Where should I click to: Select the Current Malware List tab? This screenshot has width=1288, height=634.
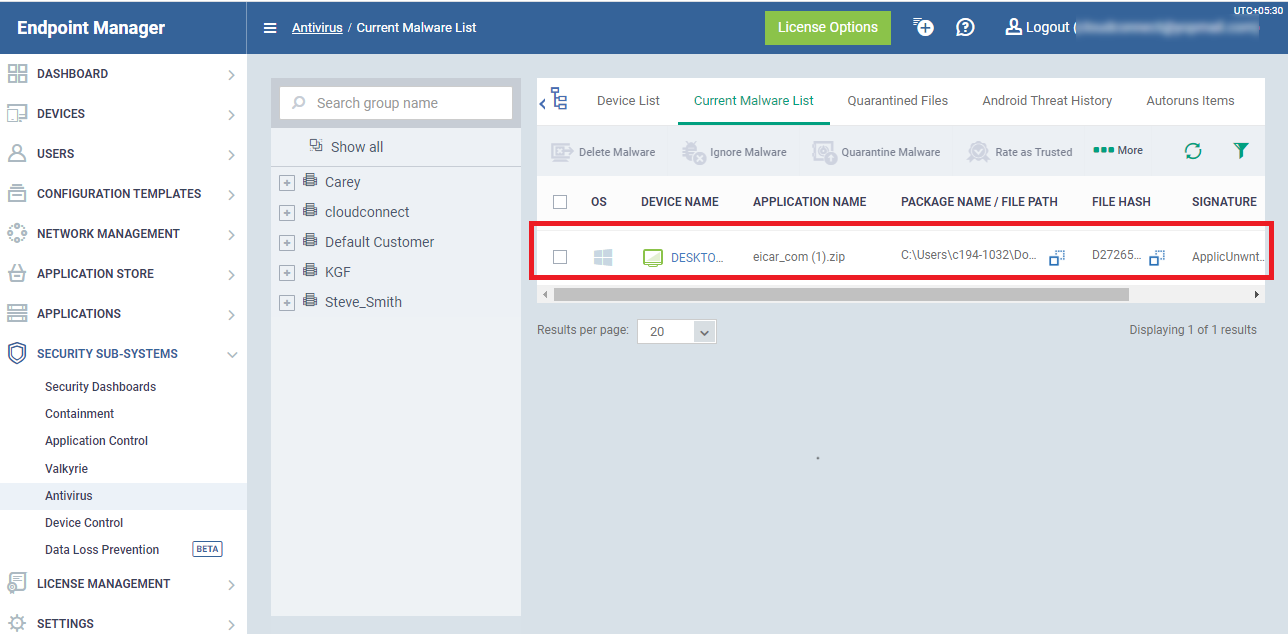[754, 101]
